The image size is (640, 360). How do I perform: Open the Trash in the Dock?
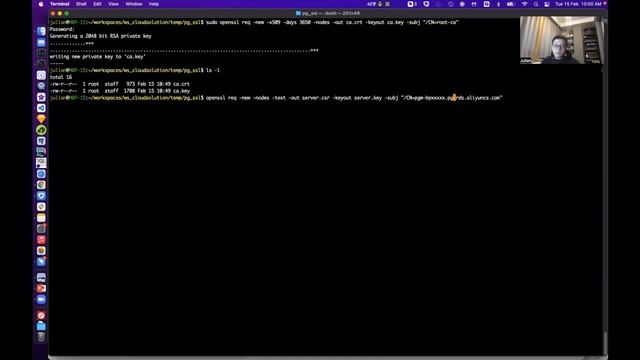click(x=41, y=337)
